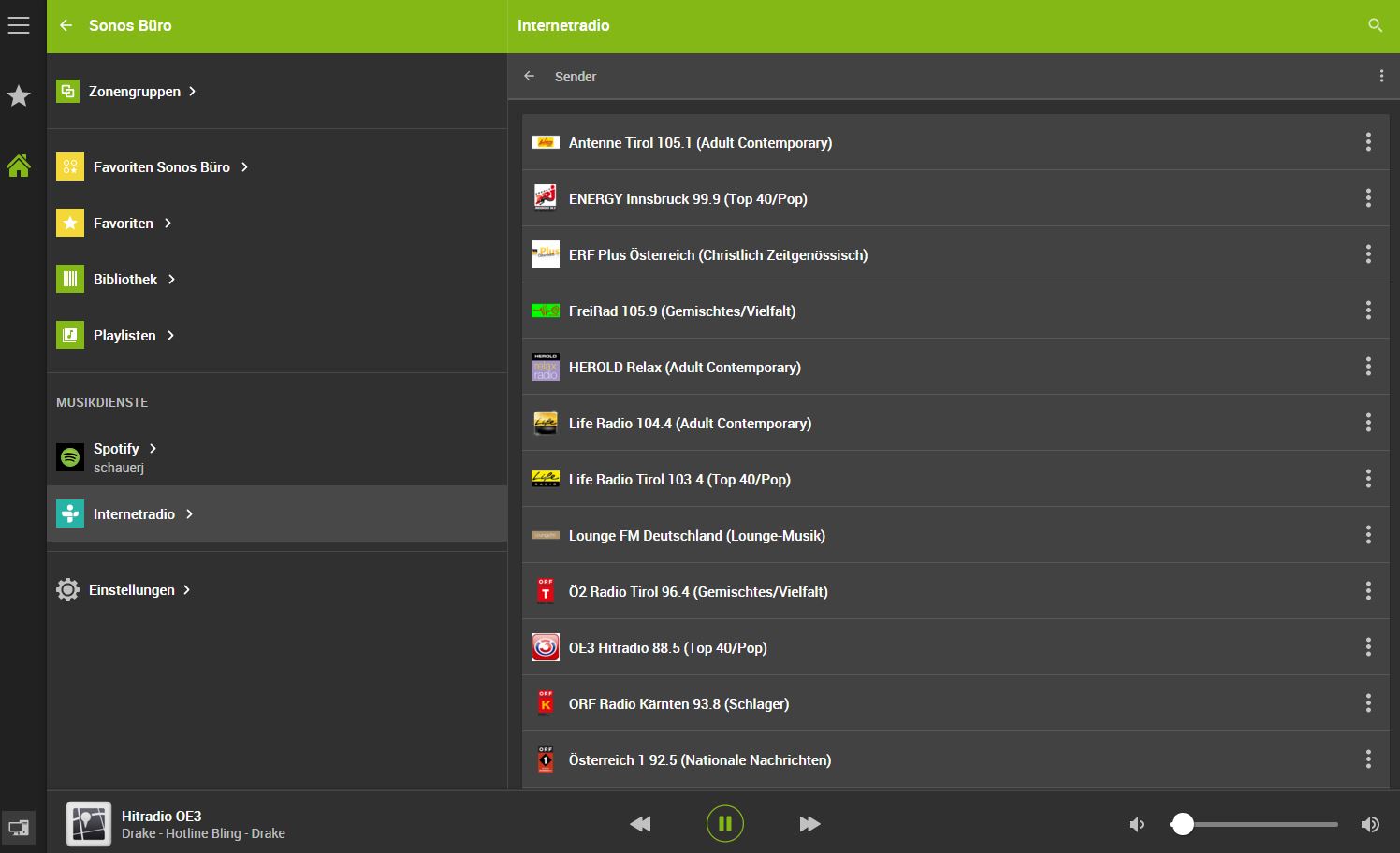Click the volume up speaker icon
Screen dimensions: 1400x853
coord(1370,824)
